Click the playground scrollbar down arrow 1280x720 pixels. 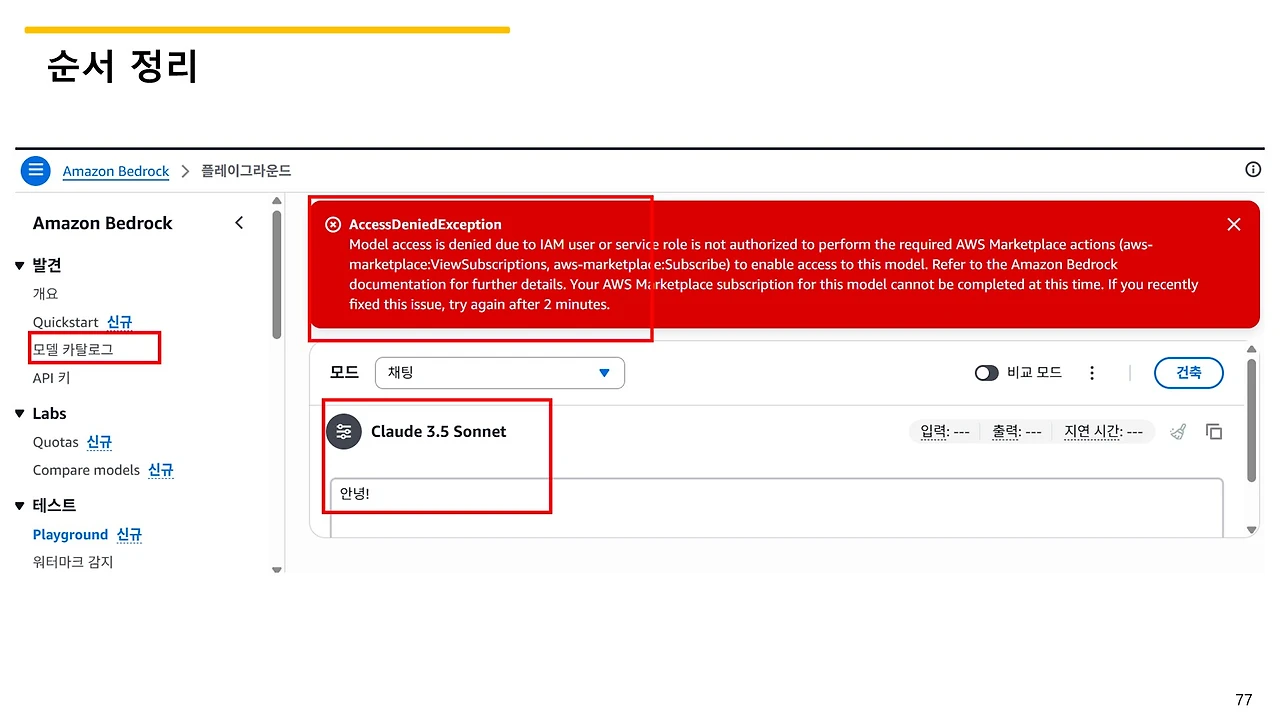1252,530
